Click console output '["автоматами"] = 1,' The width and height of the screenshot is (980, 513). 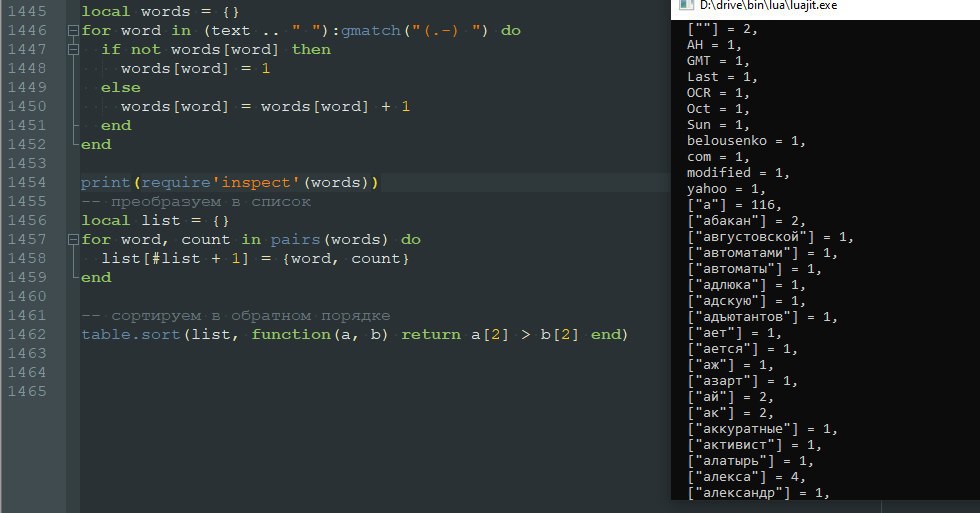(x=762, y=253)
